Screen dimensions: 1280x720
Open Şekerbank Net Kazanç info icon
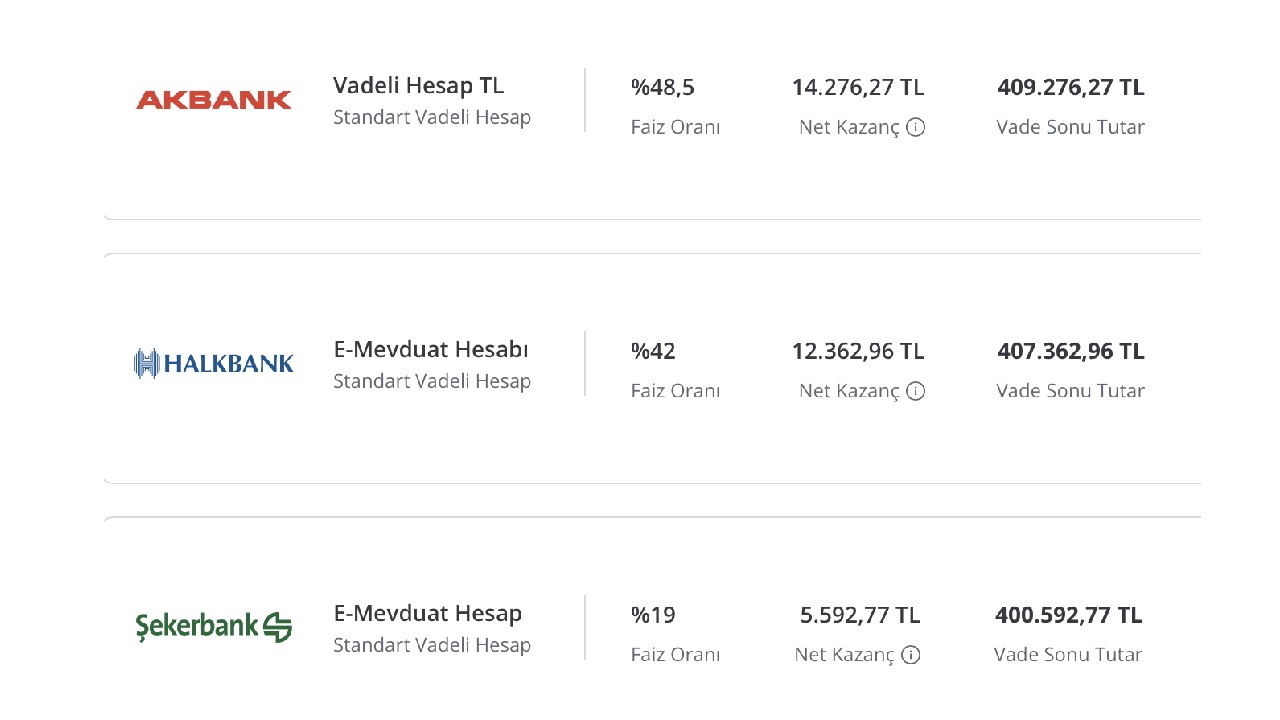coord(910,655)
